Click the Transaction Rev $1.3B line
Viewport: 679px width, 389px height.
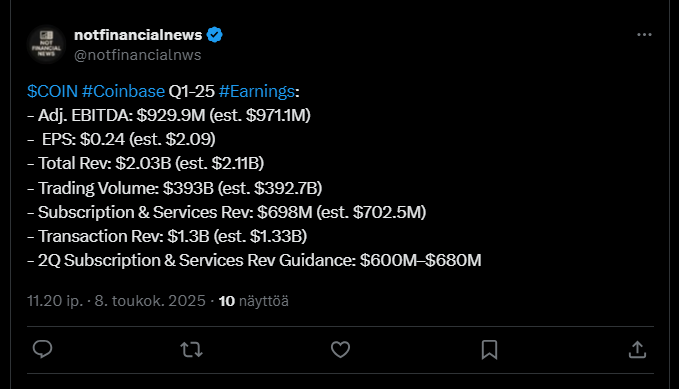coord(167,236)
